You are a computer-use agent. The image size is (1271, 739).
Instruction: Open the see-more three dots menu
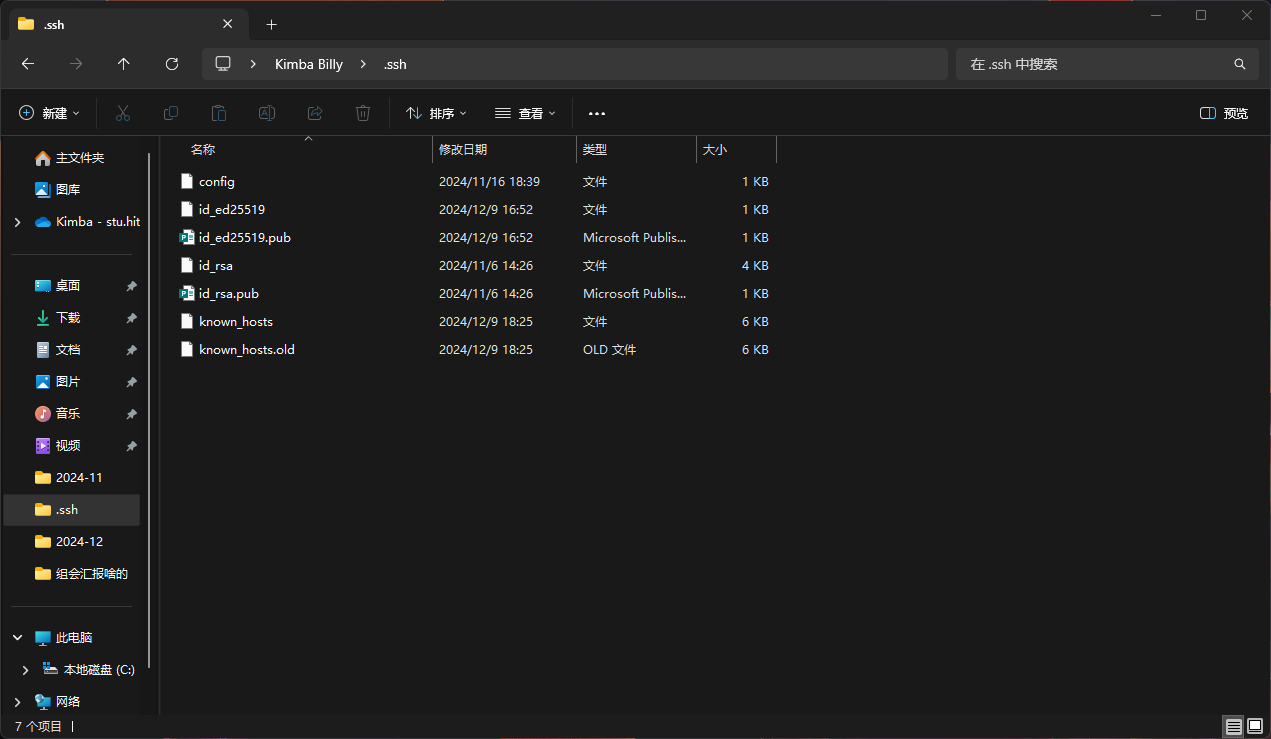(x=597, y=113)
